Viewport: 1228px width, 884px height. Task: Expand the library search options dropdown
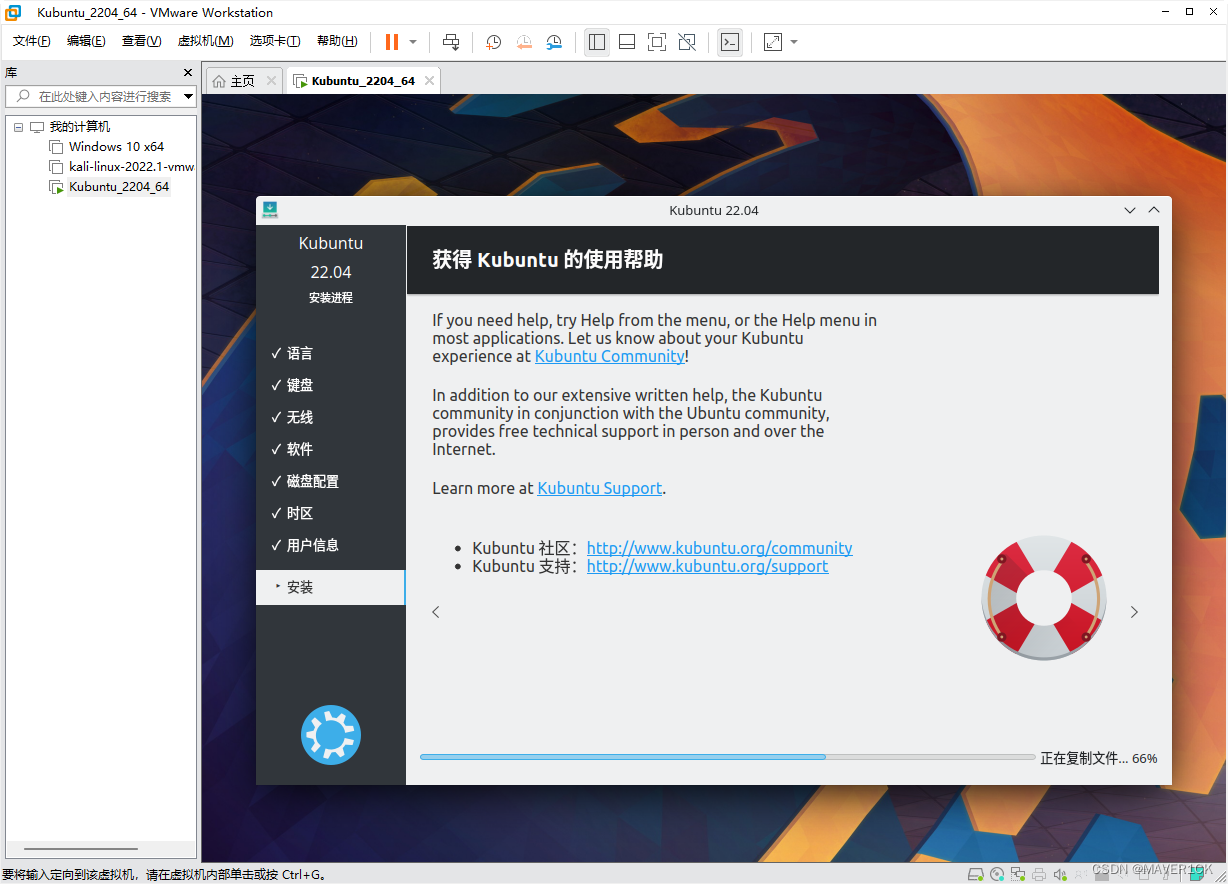click(x=188, y=96)
